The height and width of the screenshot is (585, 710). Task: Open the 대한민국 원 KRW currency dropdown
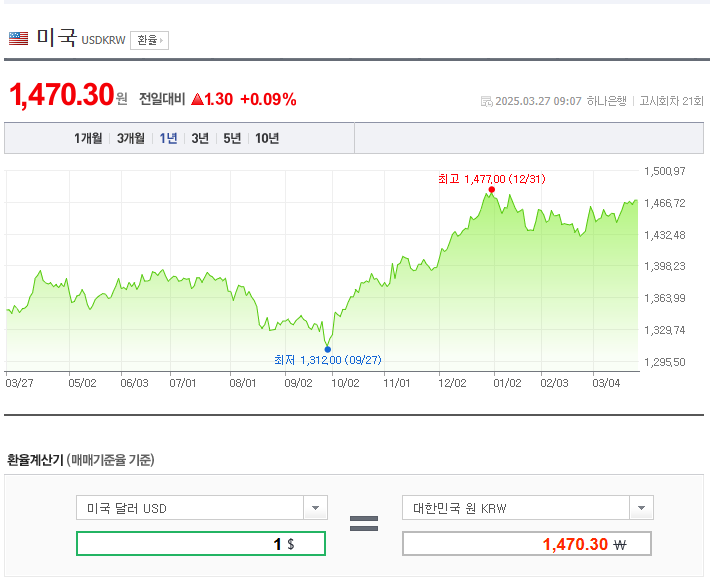(528, 508)
